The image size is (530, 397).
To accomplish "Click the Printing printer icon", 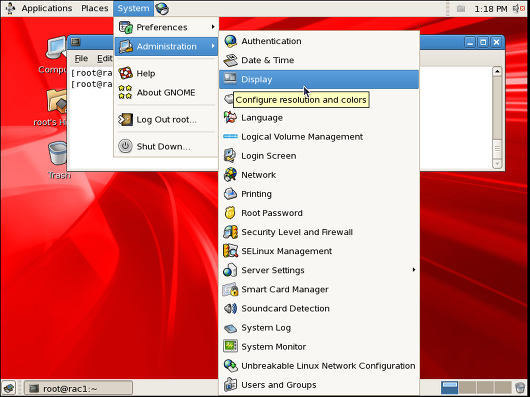I will coord(231,194).
